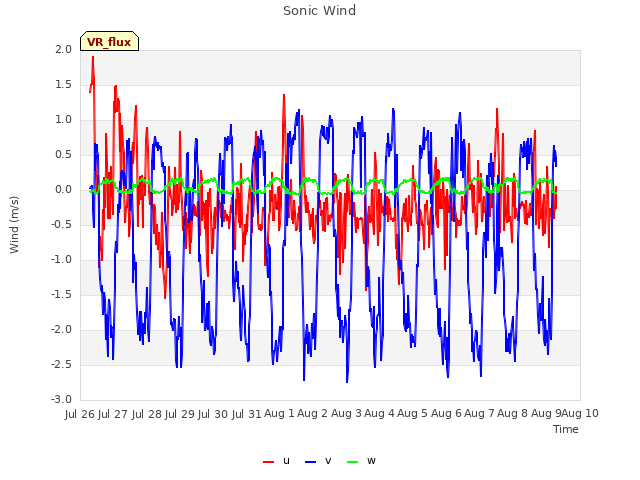Click the Time x-axis label
The image size is (640, 480).
pos(566,429)
